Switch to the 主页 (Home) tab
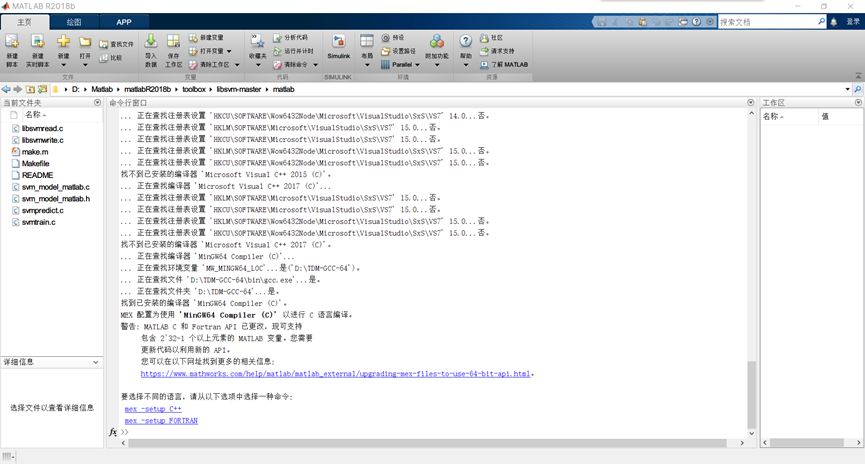Viewport: 865px width, 464px height. click(x=25, y=22)
